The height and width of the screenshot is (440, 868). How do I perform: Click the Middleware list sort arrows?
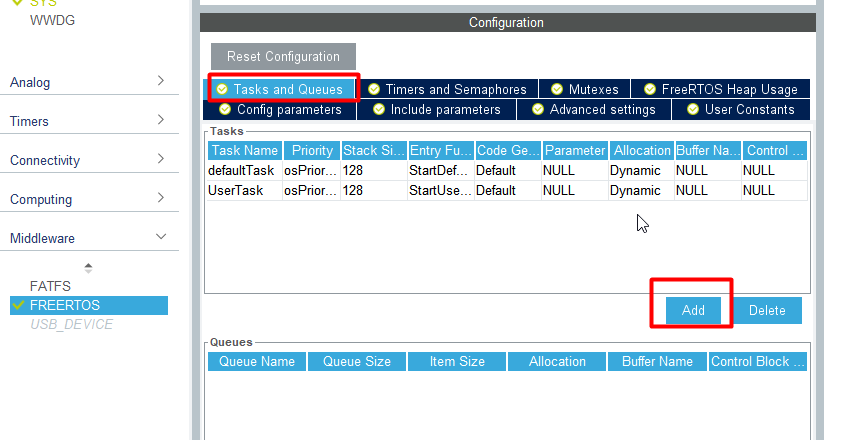tap(88, 268)
